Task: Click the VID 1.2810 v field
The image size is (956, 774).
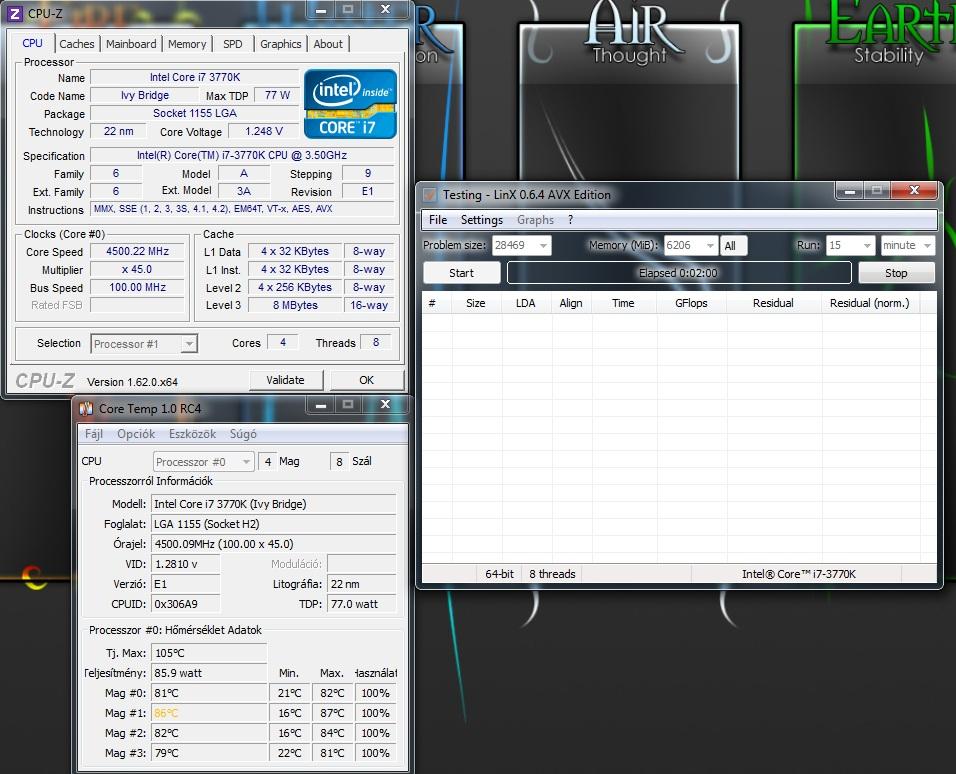Action: [x=185, y=564]
